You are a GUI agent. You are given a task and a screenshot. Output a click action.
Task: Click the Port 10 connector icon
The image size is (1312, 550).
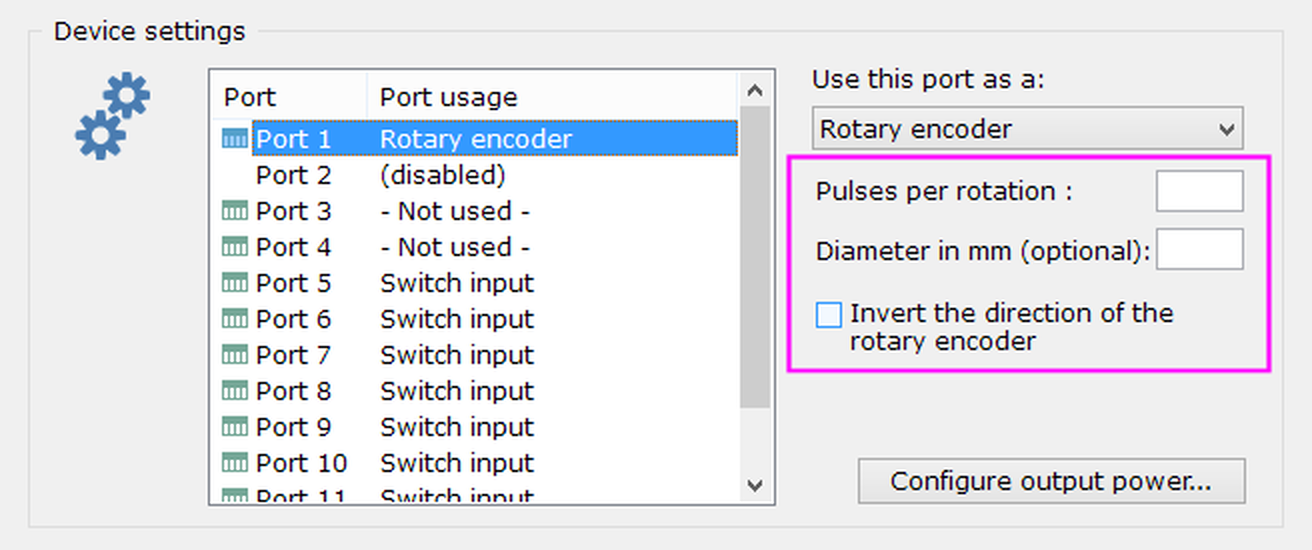234,463
